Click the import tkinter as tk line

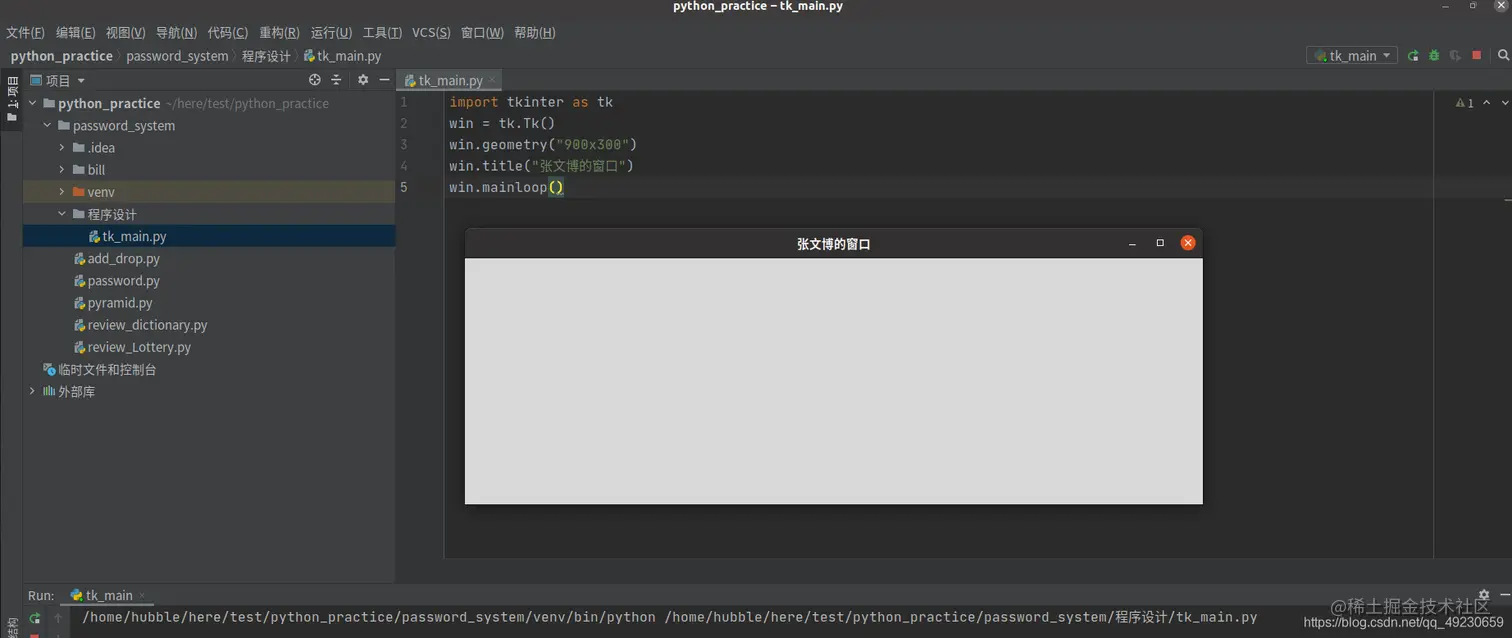point(531,103)
